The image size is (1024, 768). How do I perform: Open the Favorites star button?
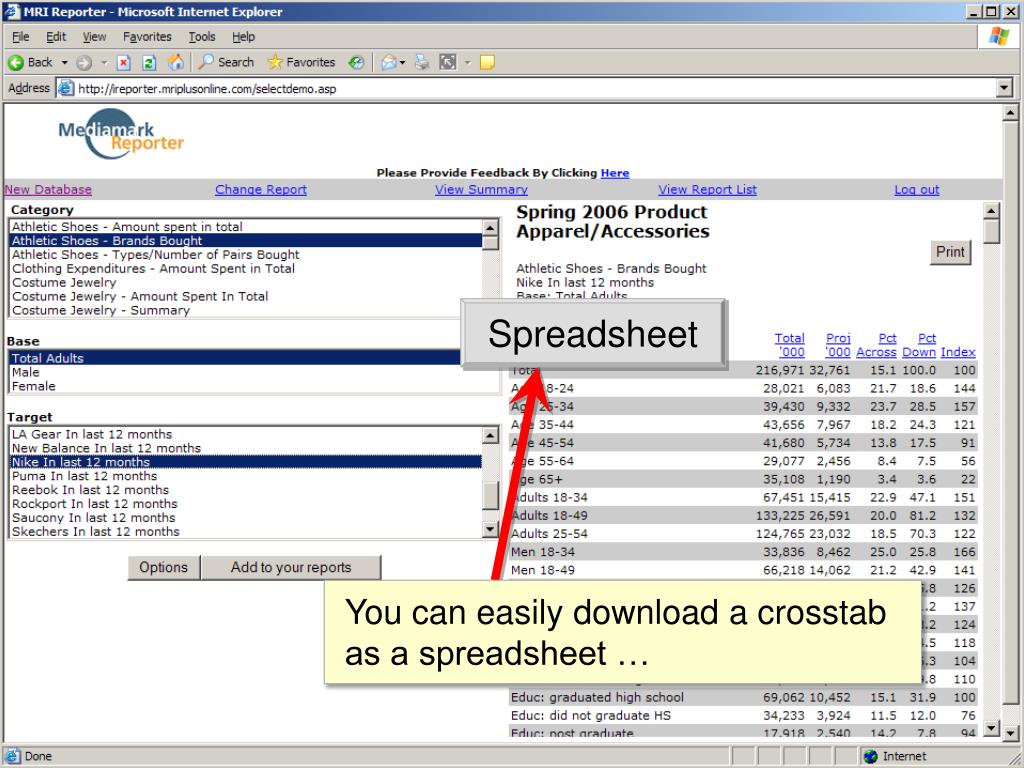click(x=301, y=62)
